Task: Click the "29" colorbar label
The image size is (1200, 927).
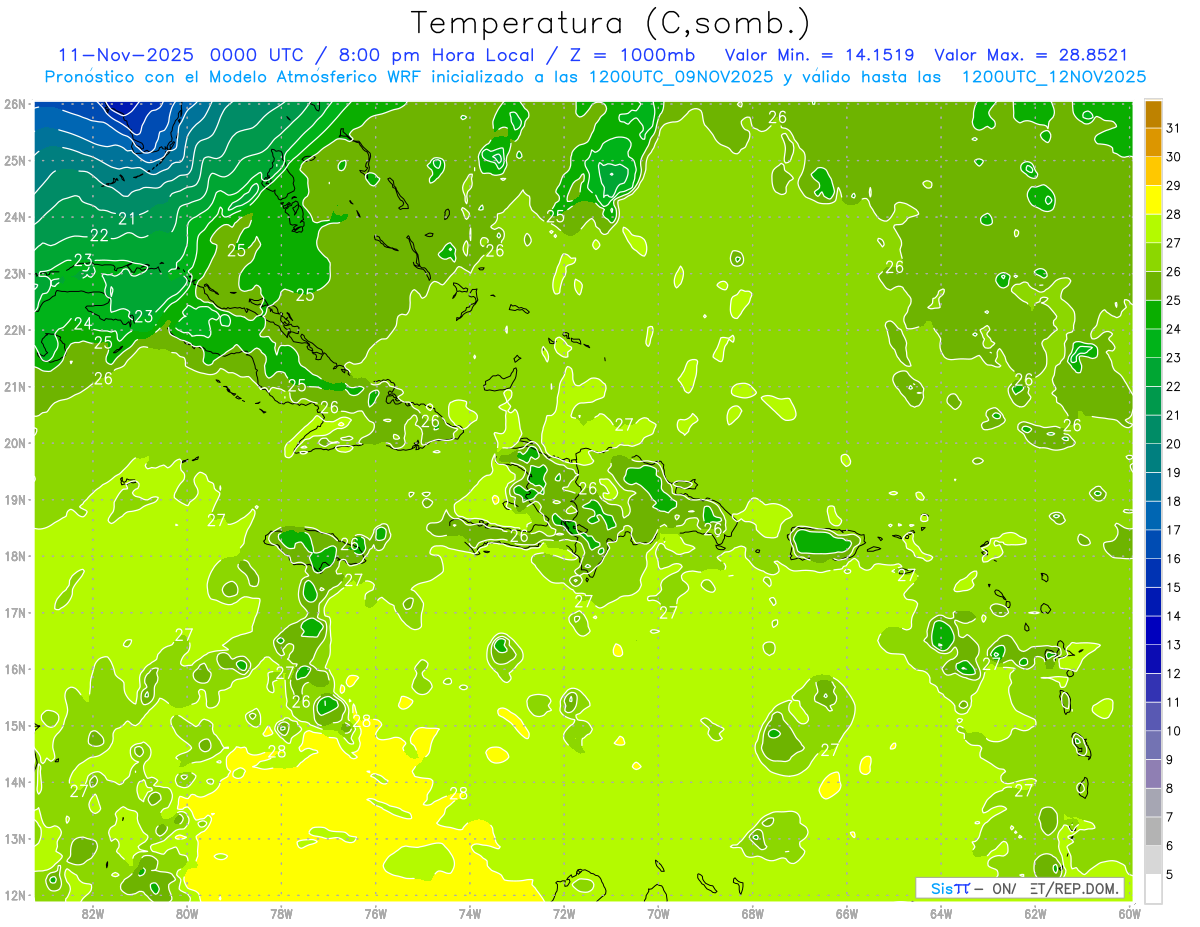Action: pos(1173,186)
